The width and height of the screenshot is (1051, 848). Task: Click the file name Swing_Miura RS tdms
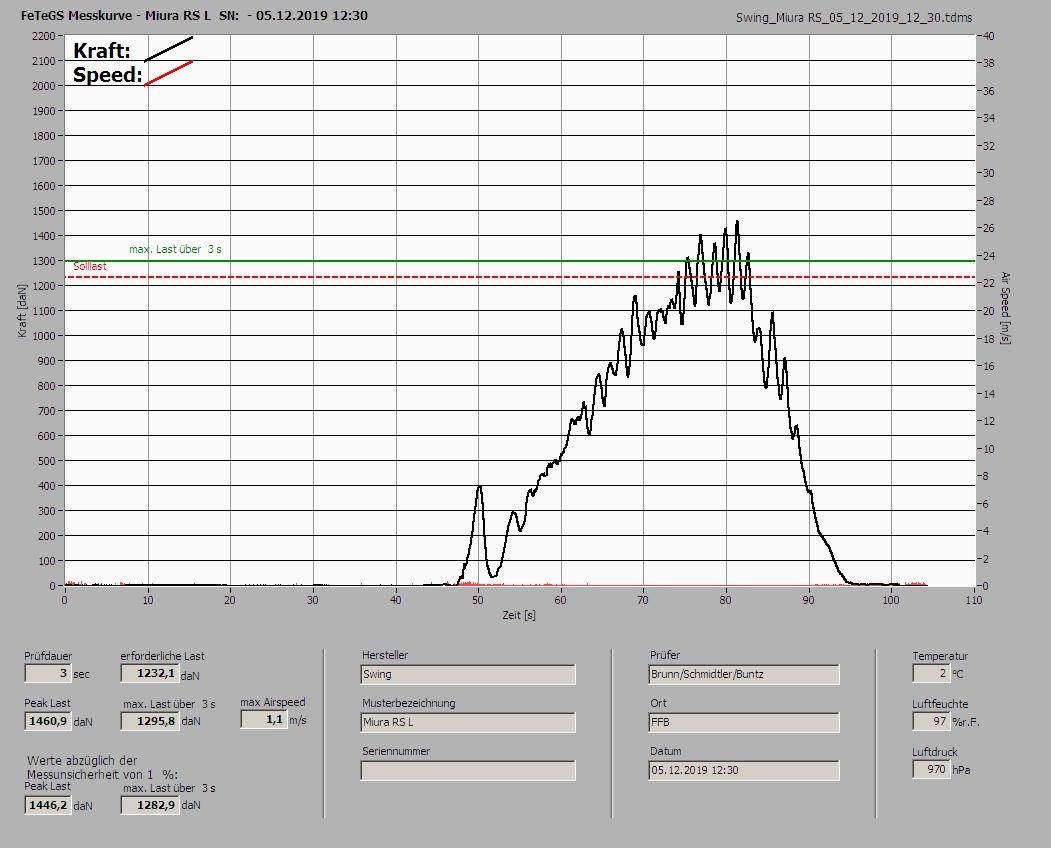pyautogui.click(x=854, y=18)
